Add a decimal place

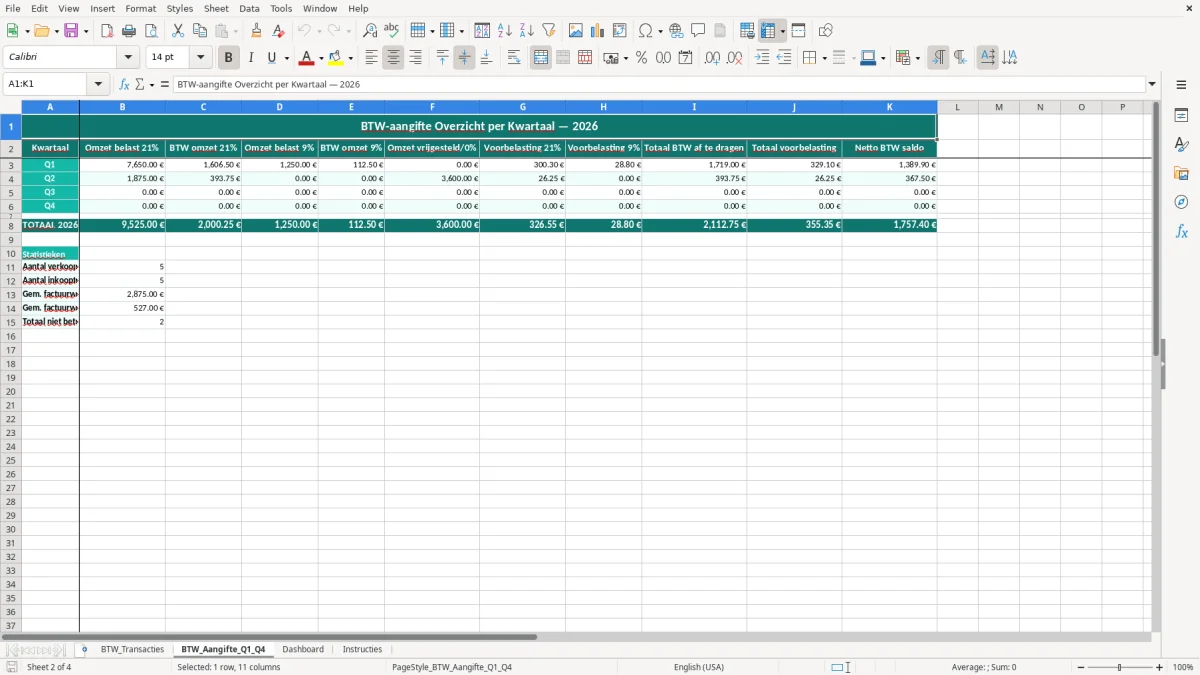[712, 58]
